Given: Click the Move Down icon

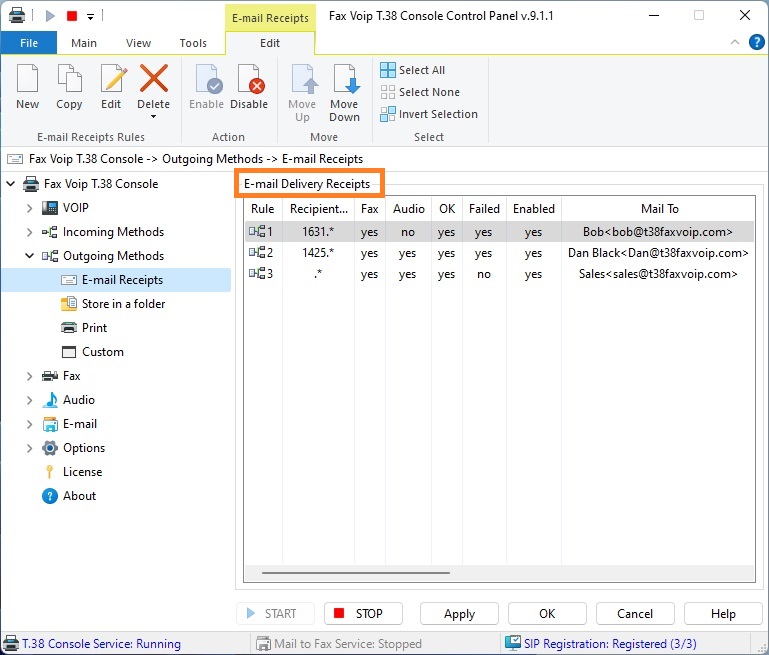Looking at the screenshot, I should pos(345,78).
